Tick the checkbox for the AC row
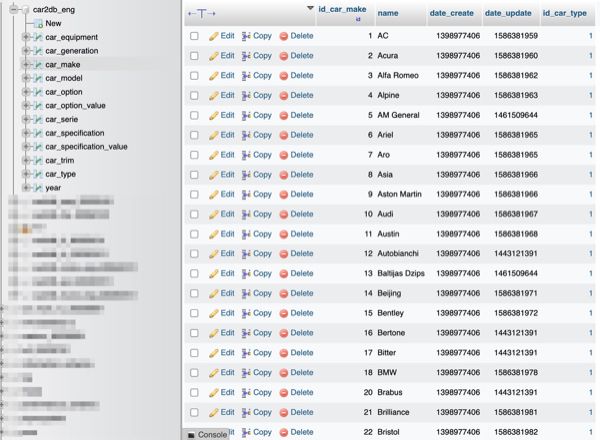This screenshot has height=440, width=600. click(x=194, y=36)
